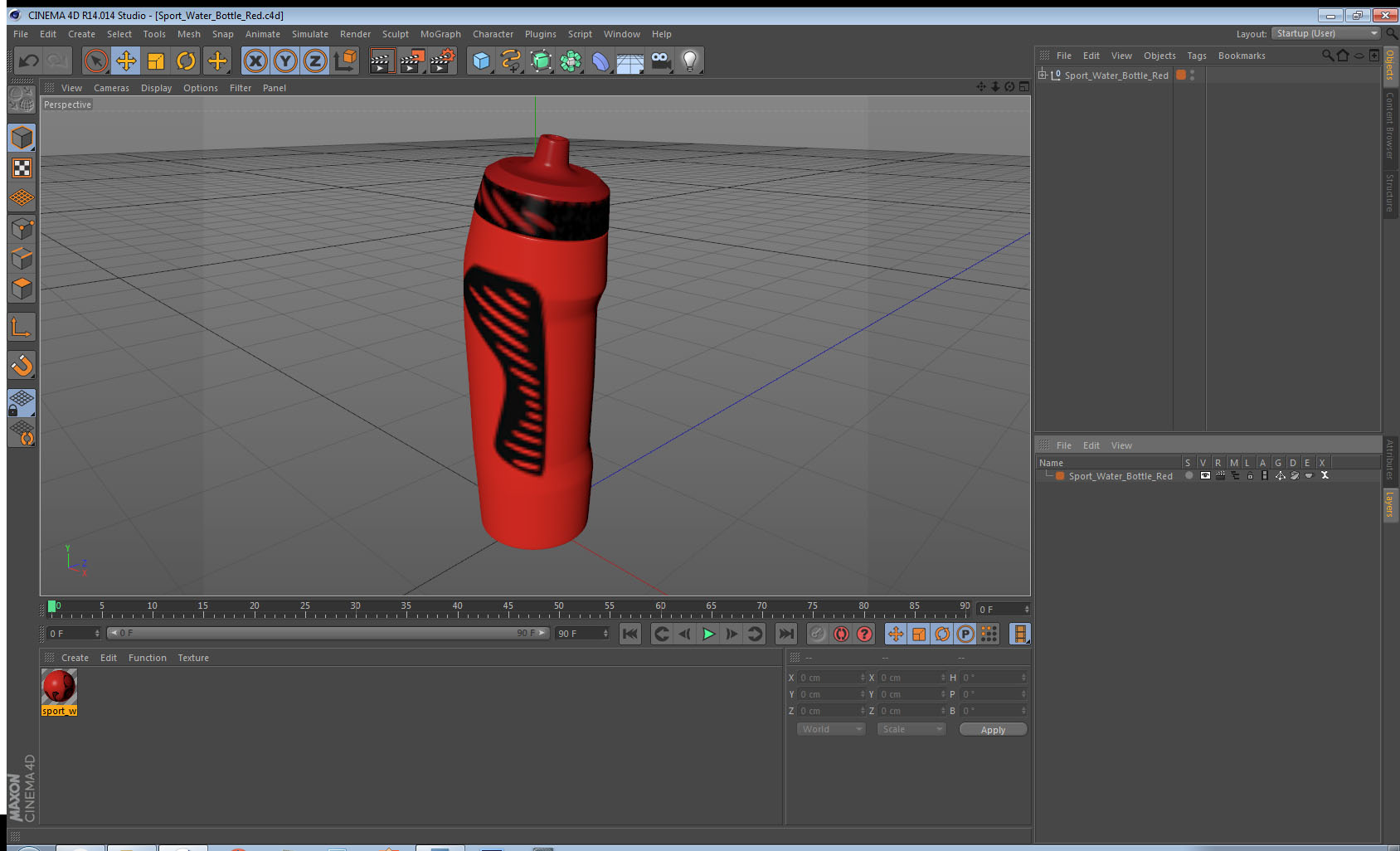The image size is (1400, 851).
Task: Open the Simulate menu
Action: click(310, 34)
